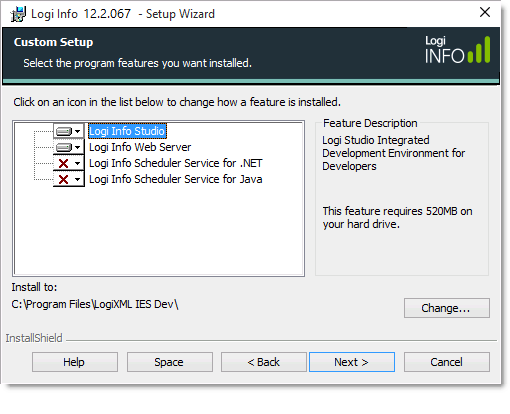
Task: Select Logi Info Scheduler Service for .NET
Action: [x=176, y=163]
